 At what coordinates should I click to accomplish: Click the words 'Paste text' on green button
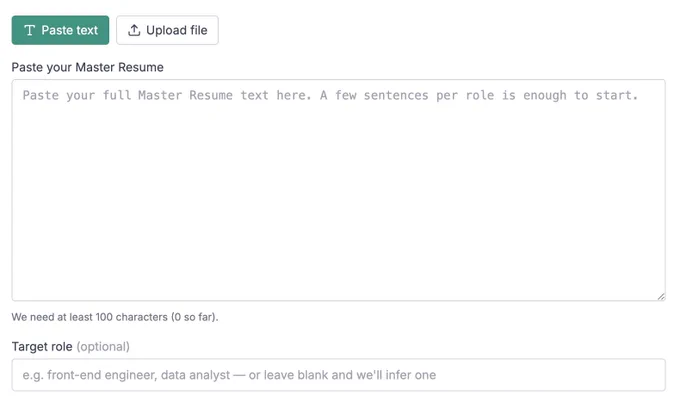pyautogui.click(x=70, y=30)
